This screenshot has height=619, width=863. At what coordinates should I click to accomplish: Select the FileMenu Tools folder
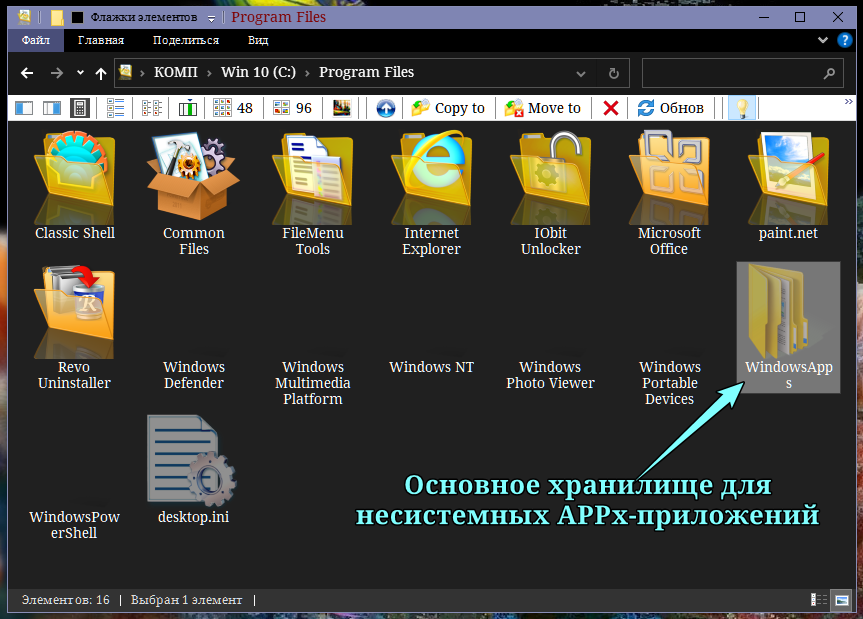[x=313, y=195]
